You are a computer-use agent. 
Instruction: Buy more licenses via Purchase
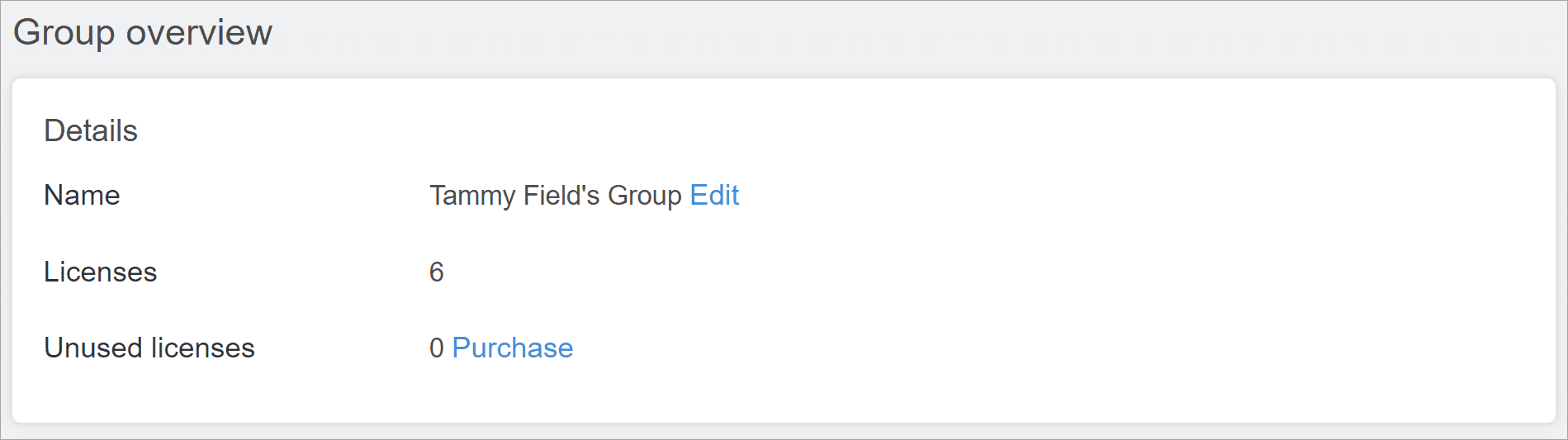(513, 348)
